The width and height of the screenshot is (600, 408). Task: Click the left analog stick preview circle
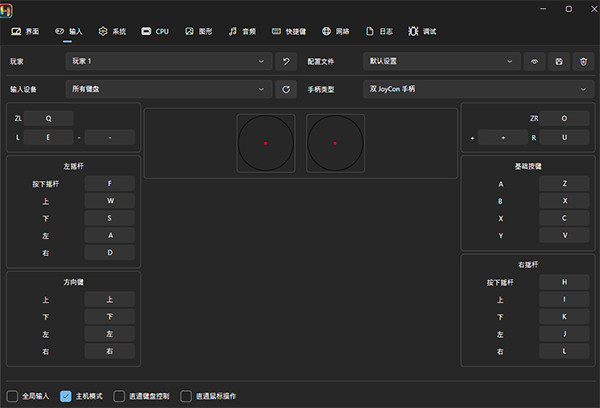(x=265, y=143)
